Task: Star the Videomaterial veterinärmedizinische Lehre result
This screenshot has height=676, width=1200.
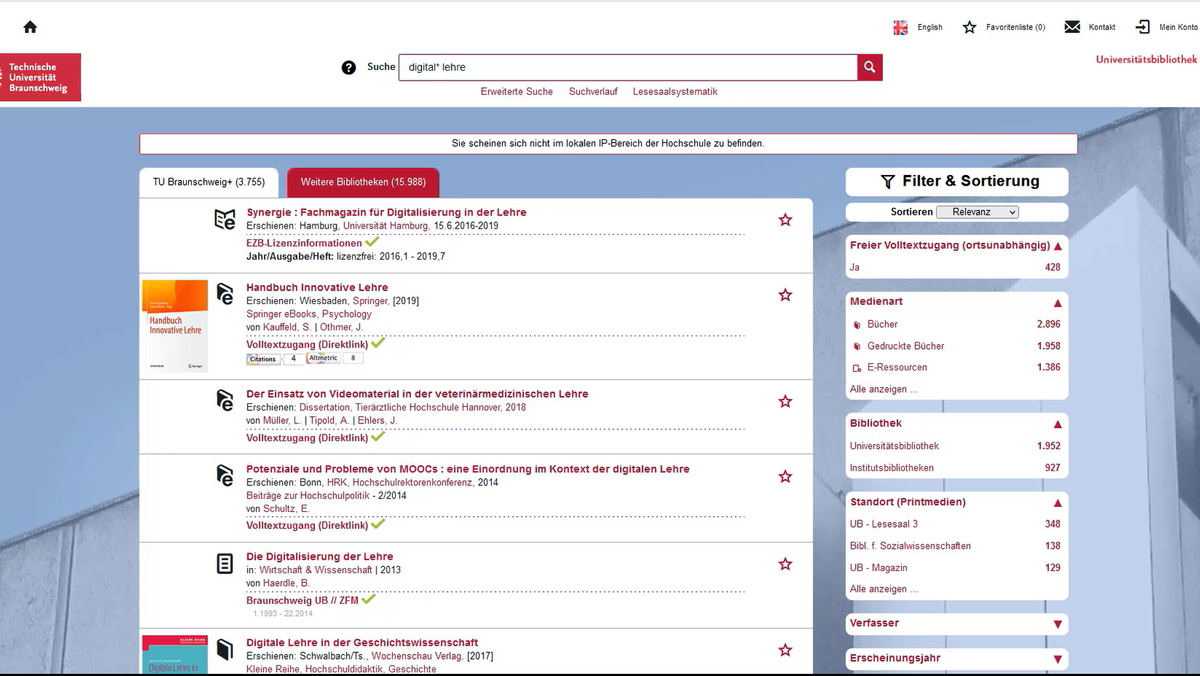Action: 785,401
